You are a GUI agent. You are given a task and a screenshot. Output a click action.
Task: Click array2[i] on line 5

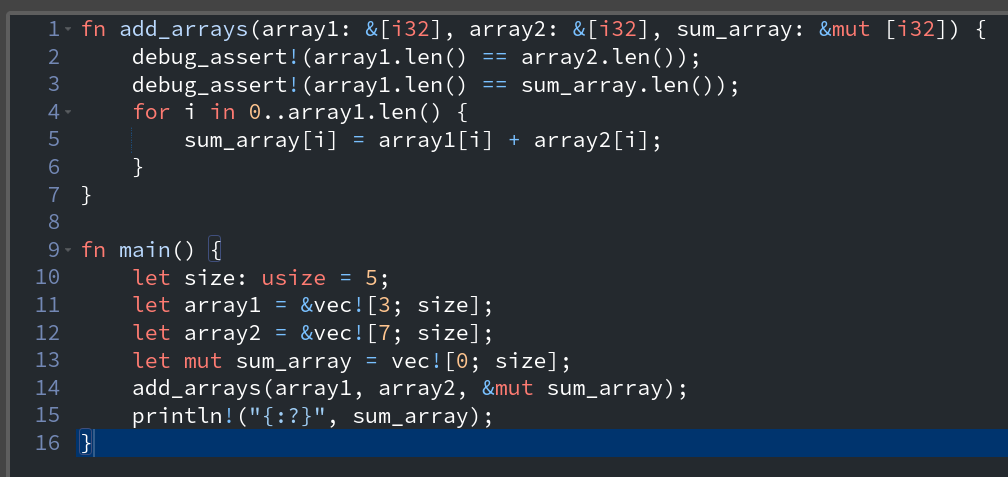(592, 140)
